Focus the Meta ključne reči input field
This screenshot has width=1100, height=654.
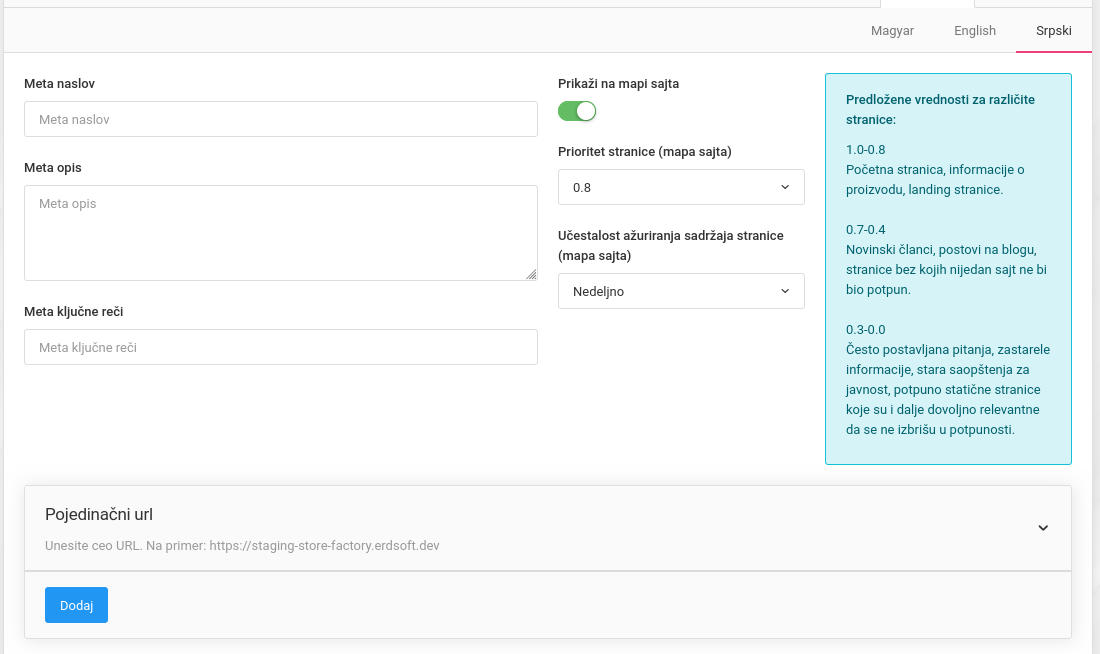coord(281,347)
